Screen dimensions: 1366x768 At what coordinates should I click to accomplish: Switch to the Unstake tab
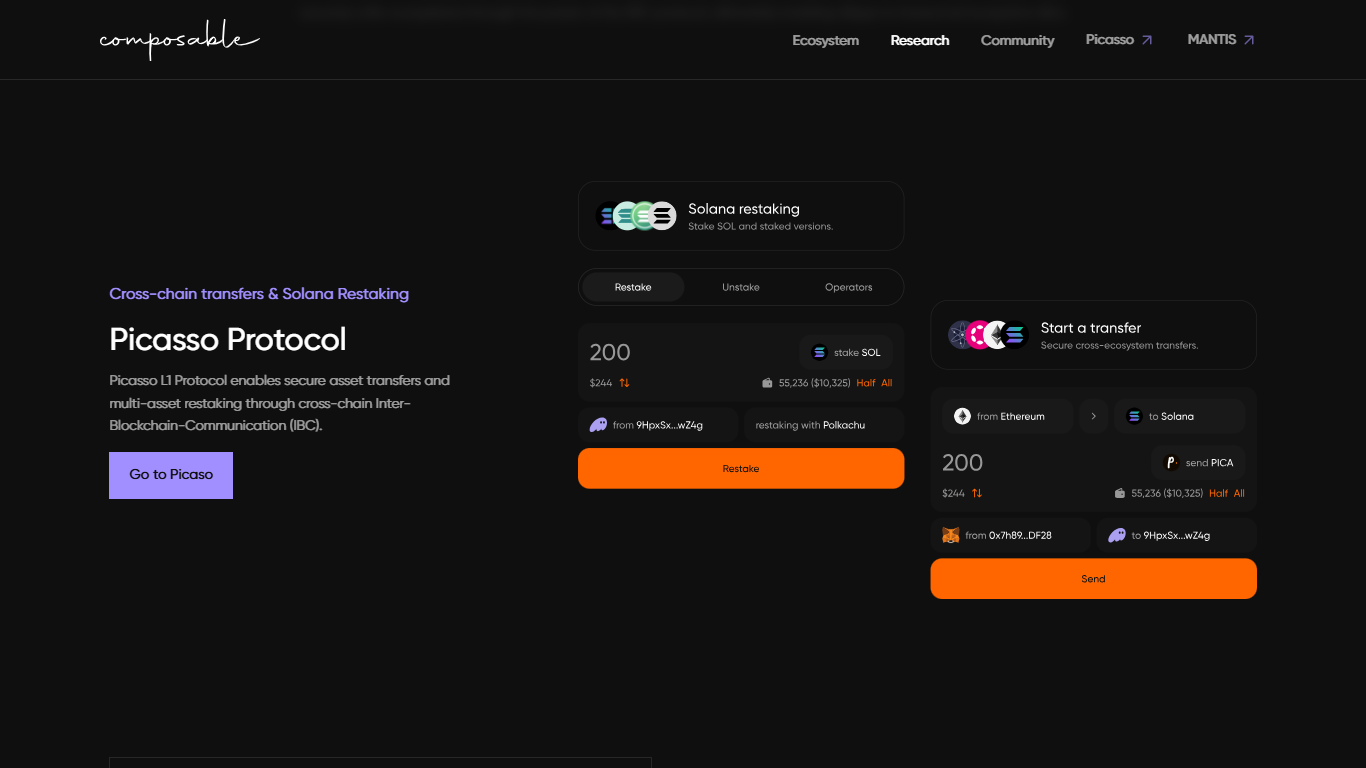coord(740,287)
